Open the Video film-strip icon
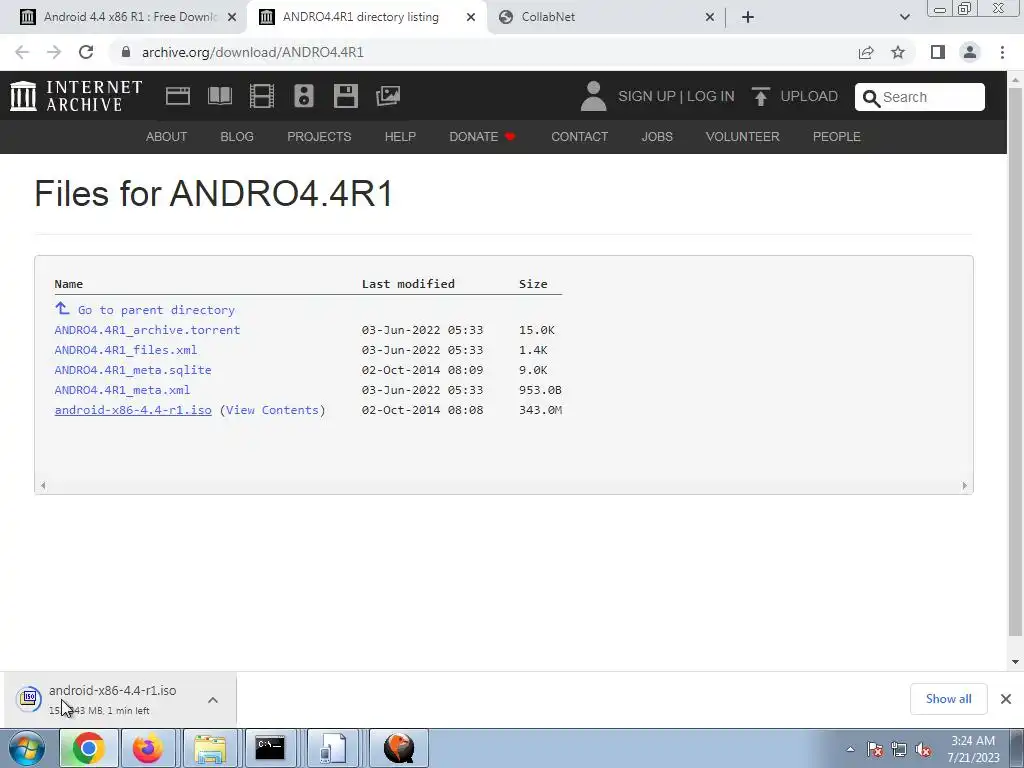 pos(262,96)
